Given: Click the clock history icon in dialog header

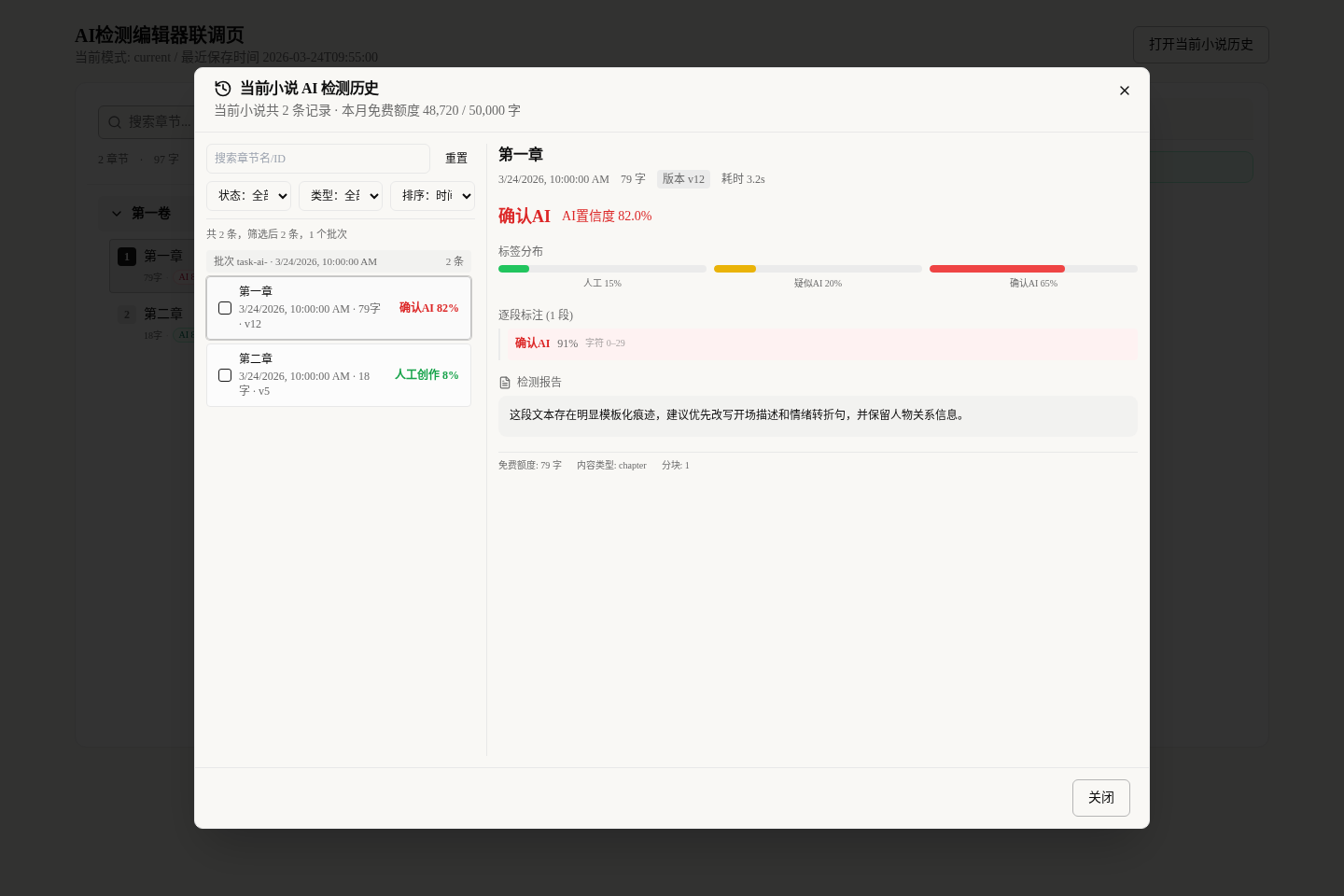Looking at the screenshot, I should click(x=222, y=89).
